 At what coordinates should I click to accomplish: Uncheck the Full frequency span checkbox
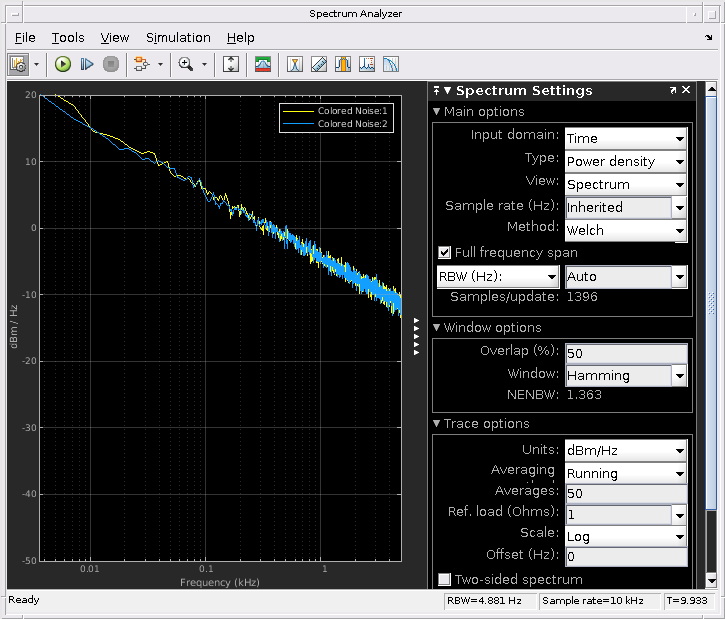point(445,253)
